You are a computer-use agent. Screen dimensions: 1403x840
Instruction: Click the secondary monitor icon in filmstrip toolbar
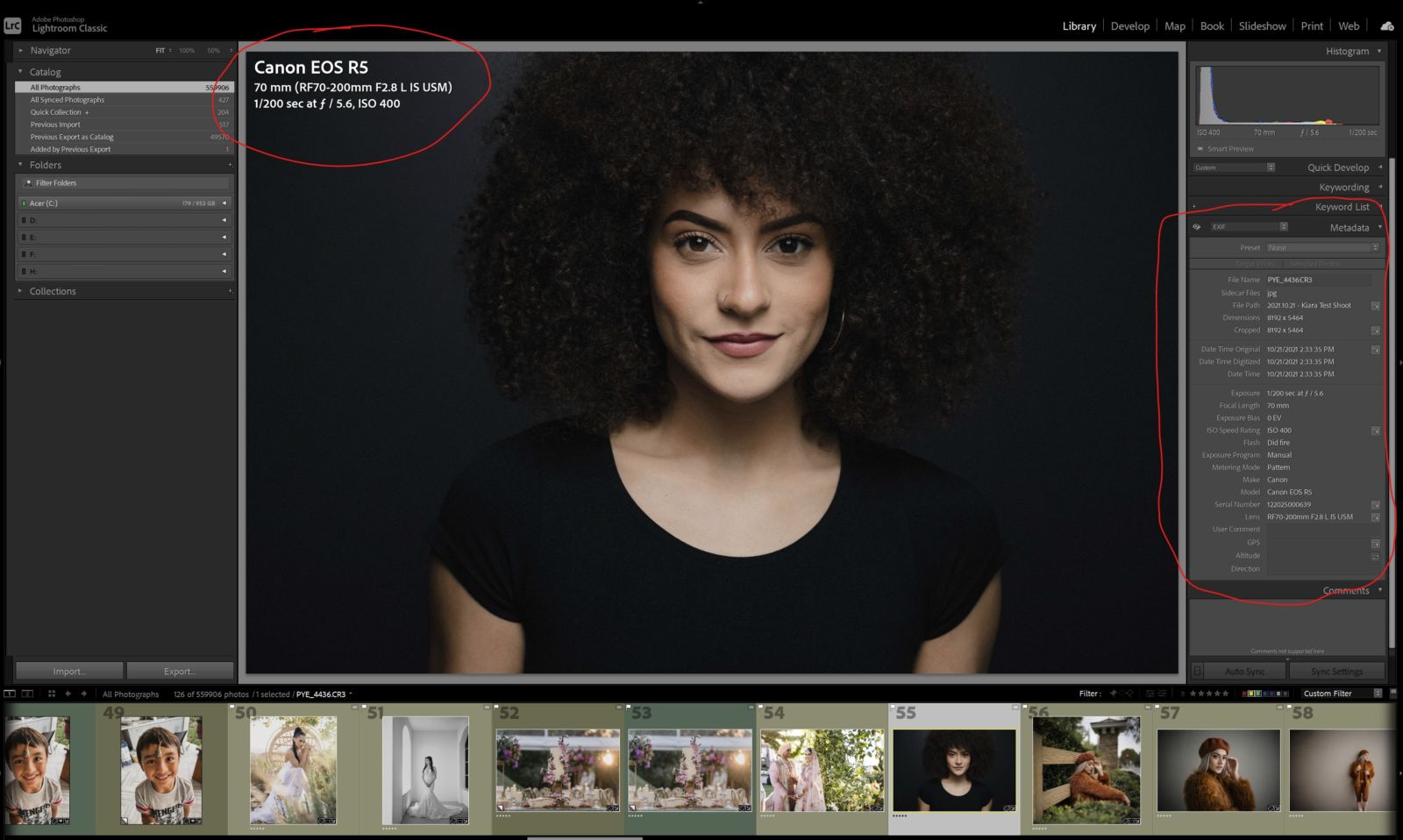click(29, 694)
